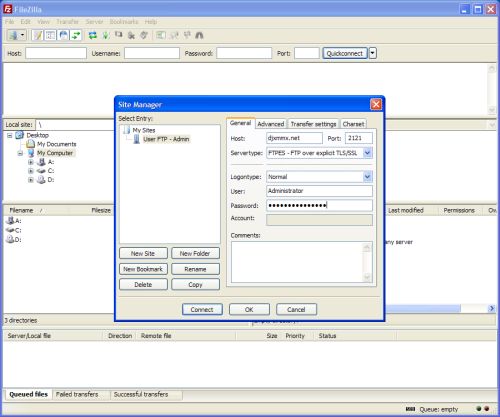Open the Bookmarks menu
Screen dimensions: 500x417
click(x=124, y=22)
